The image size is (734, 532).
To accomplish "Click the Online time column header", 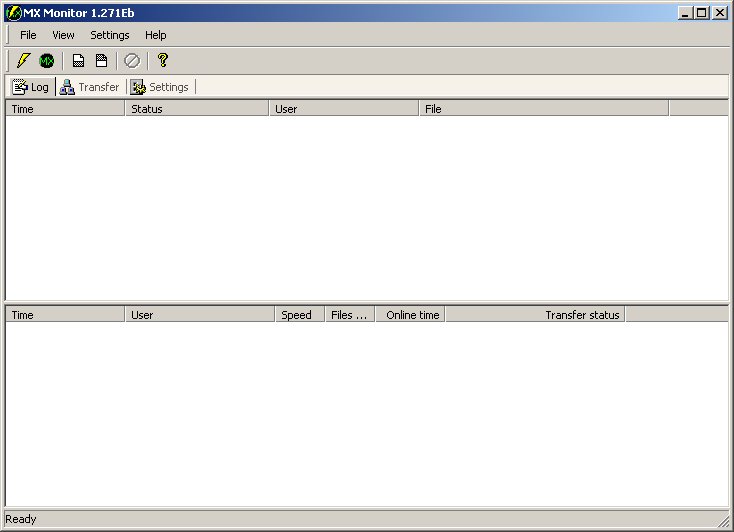I will click(410, 315).
